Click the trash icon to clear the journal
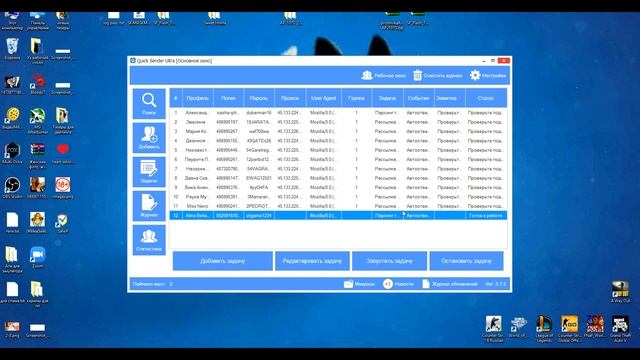Viewport: 640px width, 360px height. (417, 76)
